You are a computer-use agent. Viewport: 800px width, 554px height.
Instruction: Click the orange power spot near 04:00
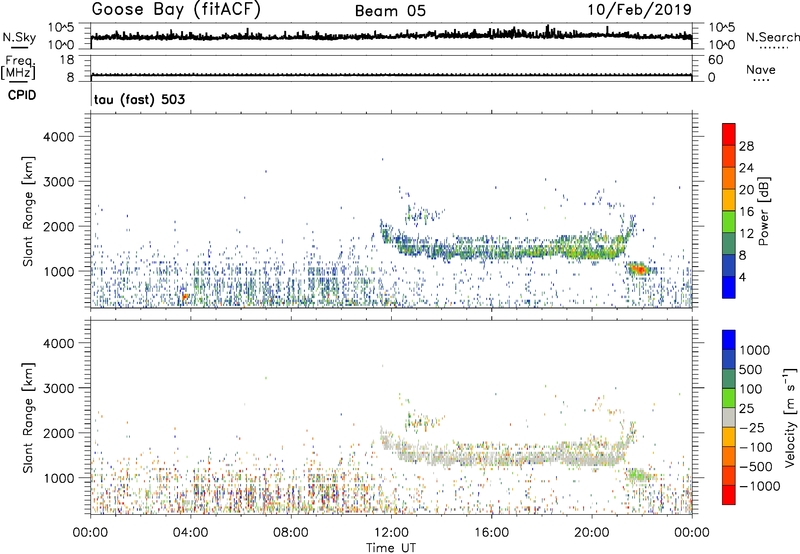(x=185, y=296)
